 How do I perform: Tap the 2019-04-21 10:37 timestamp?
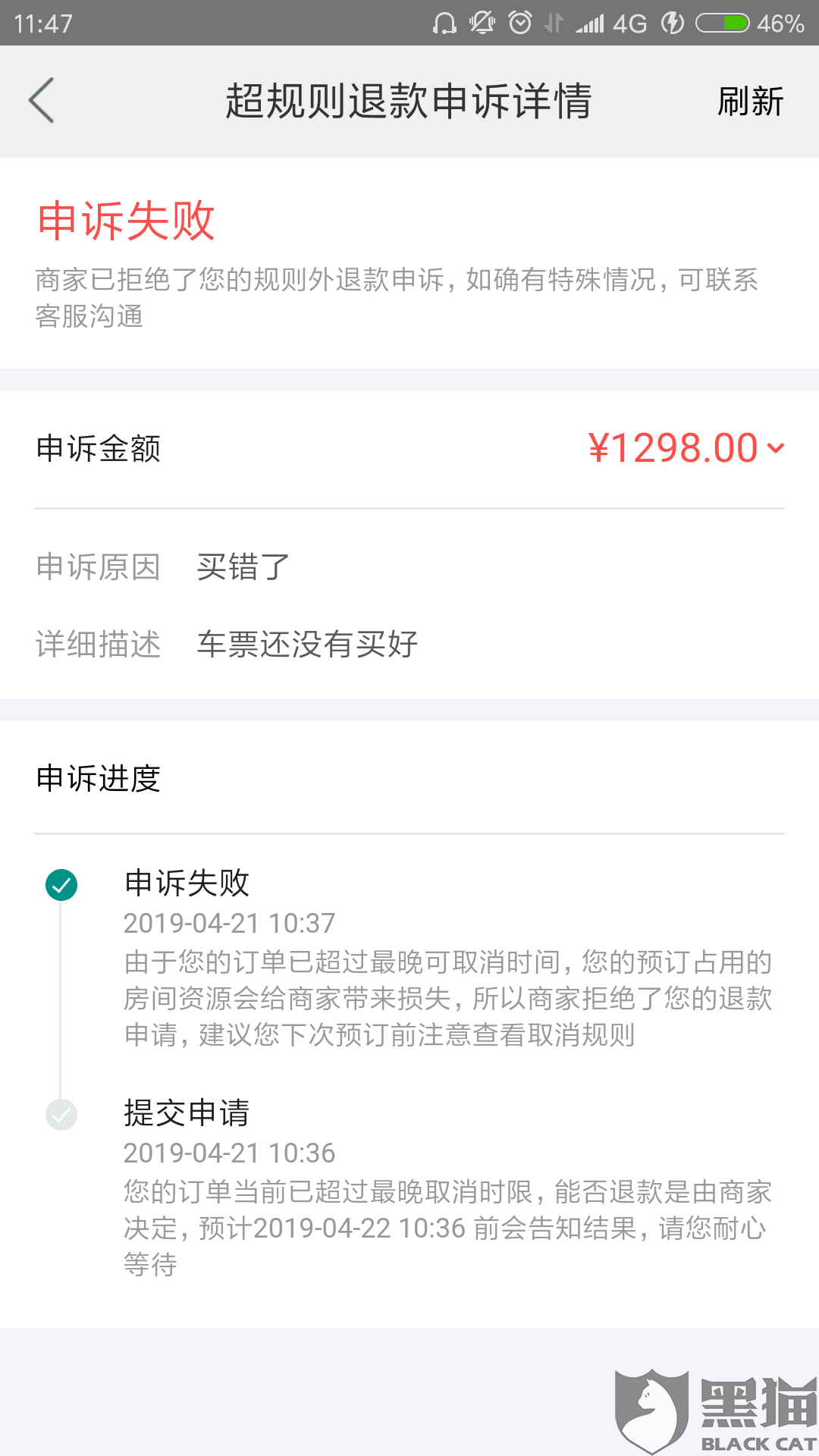pos(229,923)
